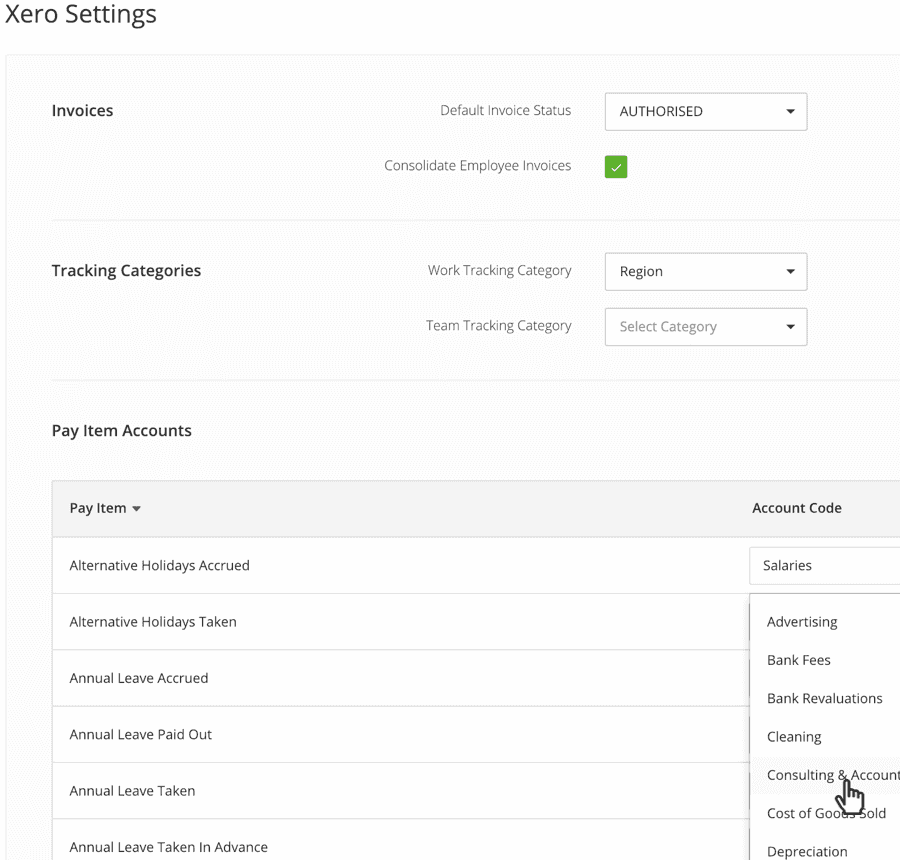
Task: Select Advertising from the account list
Action: click(802, 621)
